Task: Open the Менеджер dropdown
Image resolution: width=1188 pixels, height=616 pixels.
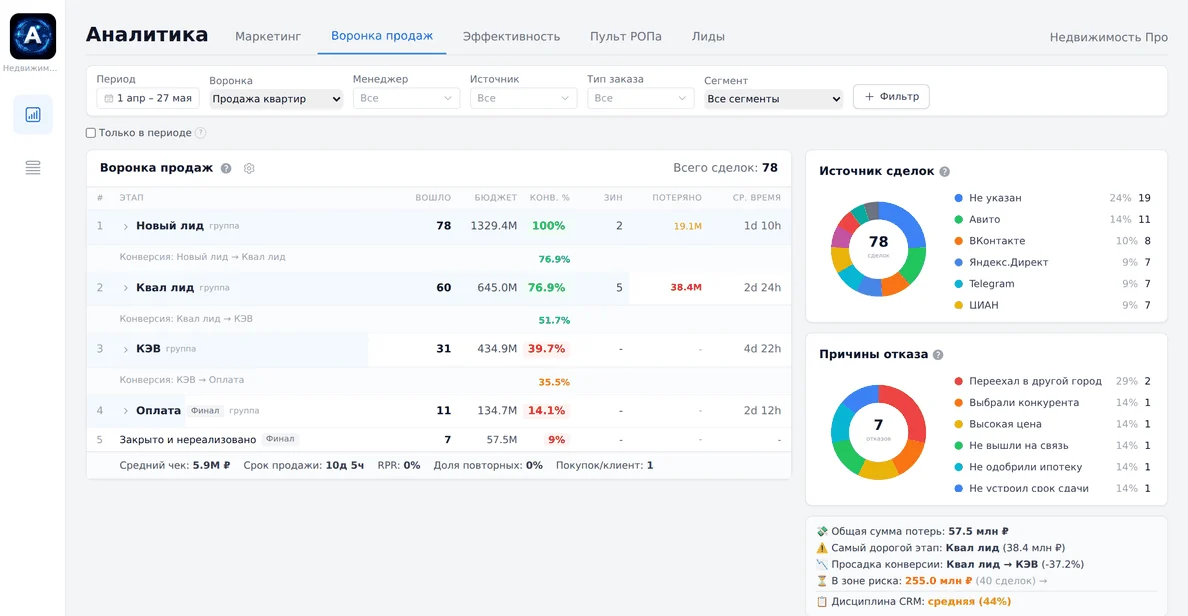Action: pyautogui.click(x=406, y=98)
